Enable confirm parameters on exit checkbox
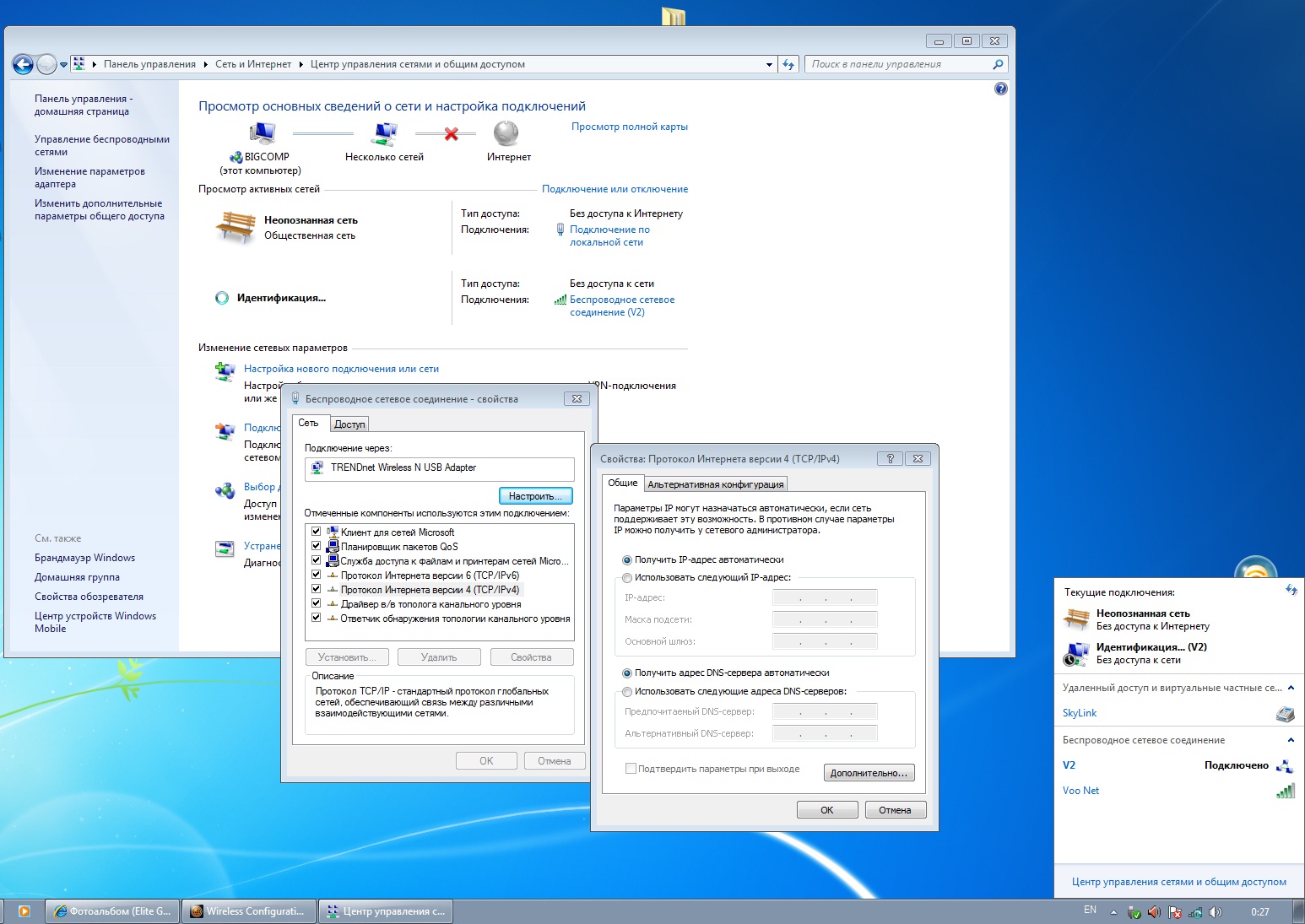The width and height of the screenshot is (1305, 924). [631, 769]
